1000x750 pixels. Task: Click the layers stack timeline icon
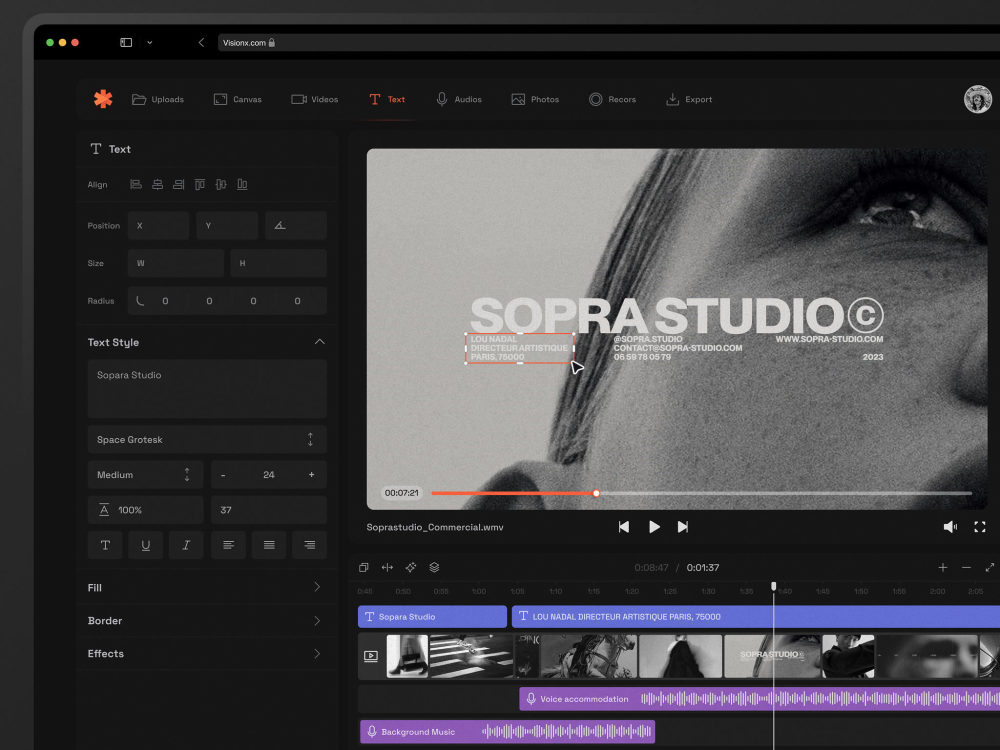(434, 568)
